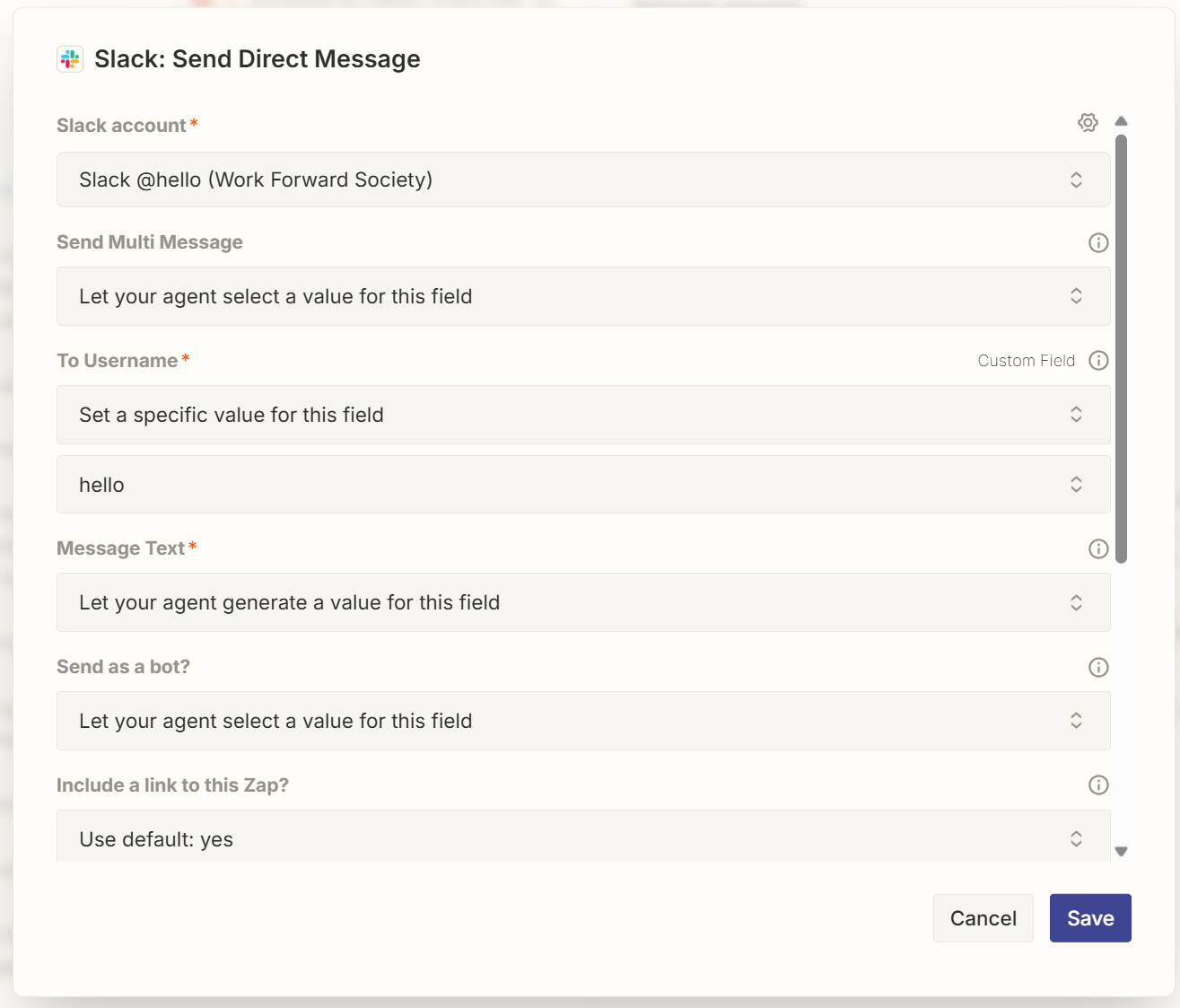This screenshot has height=1008, width=1180.
Task: Click the vertical scrollbar thumb
Action: pos(1121,348)
